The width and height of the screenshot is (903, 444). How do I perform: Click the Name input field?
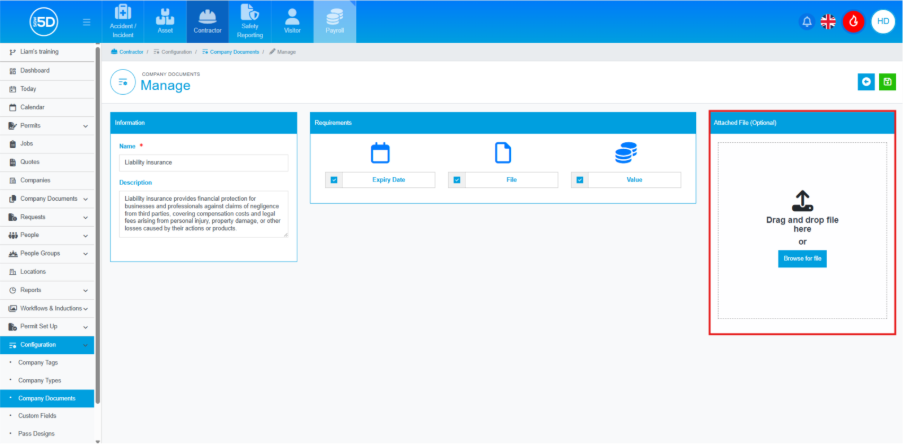pyautogui.click(x=203, y=162)
